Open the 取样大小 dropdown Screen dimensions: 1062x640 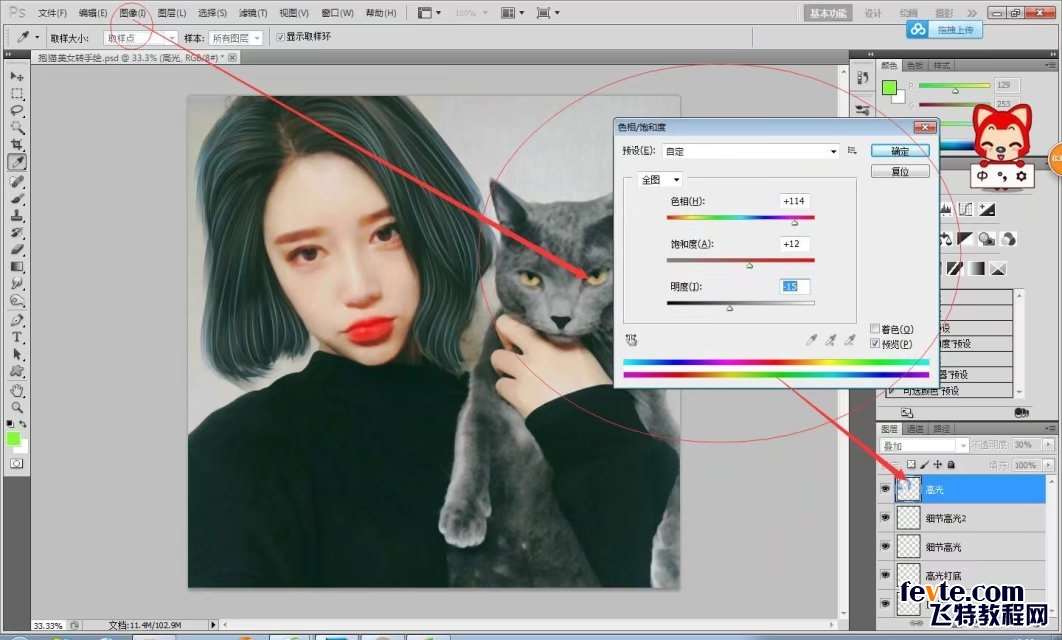(x=140, y=38)
